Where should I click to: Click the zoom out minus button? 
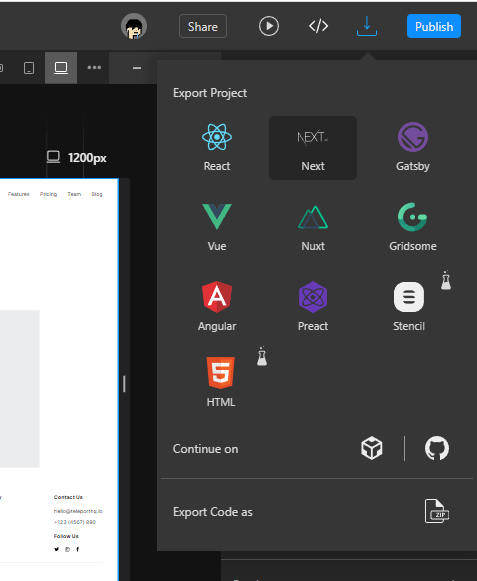pos(137,68)
